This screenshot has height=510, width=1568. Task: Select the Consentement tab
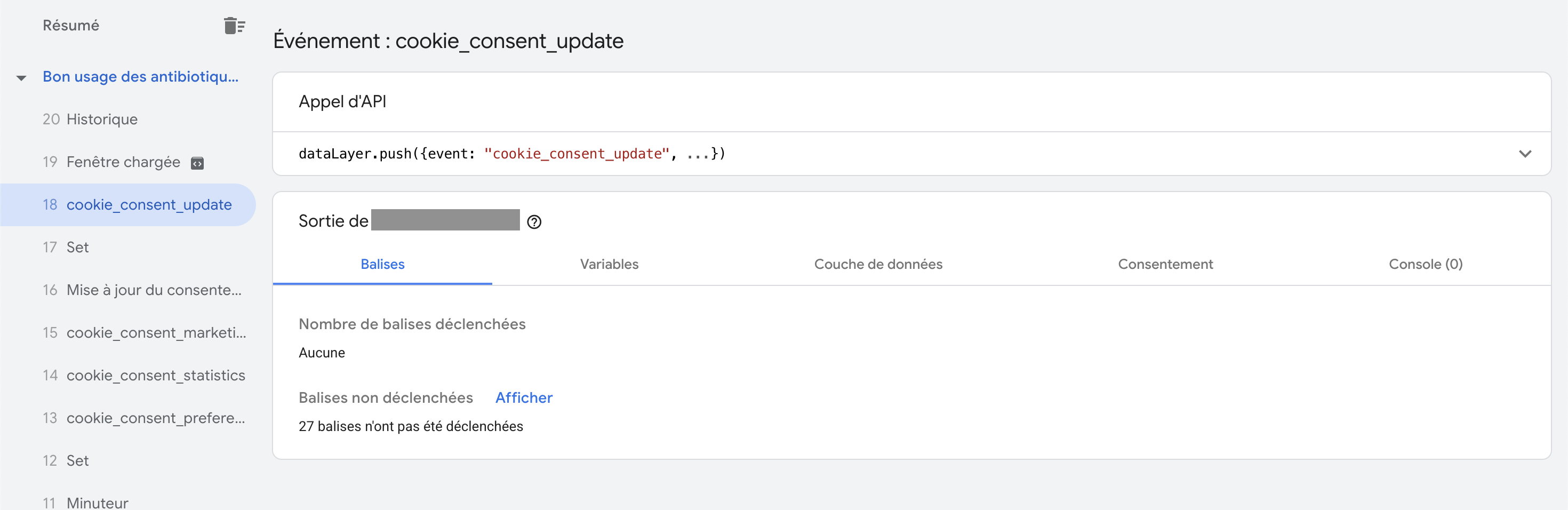(x=1165, y=264)
